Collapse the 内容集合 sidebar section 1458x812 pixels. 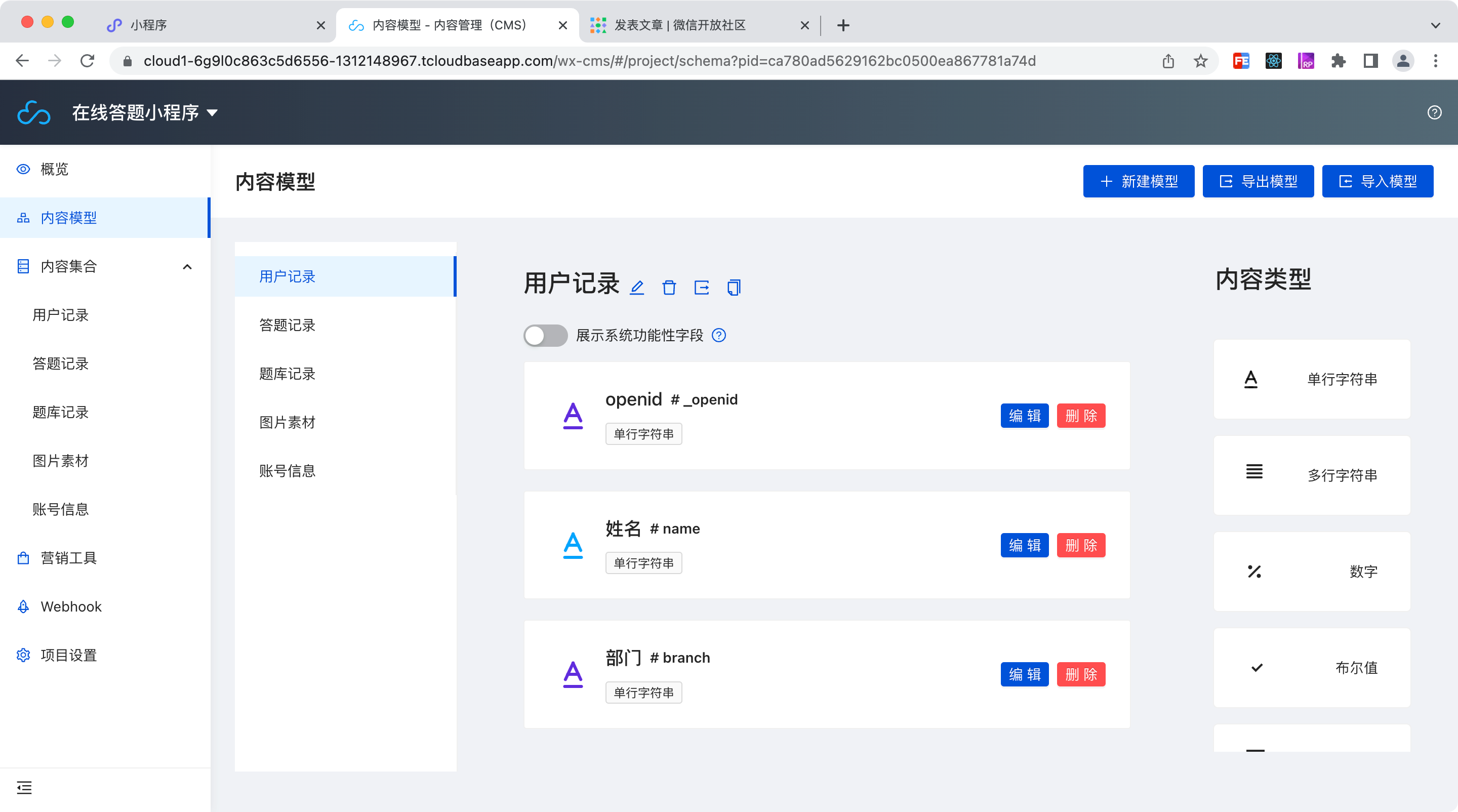click(x=187, y=266)
